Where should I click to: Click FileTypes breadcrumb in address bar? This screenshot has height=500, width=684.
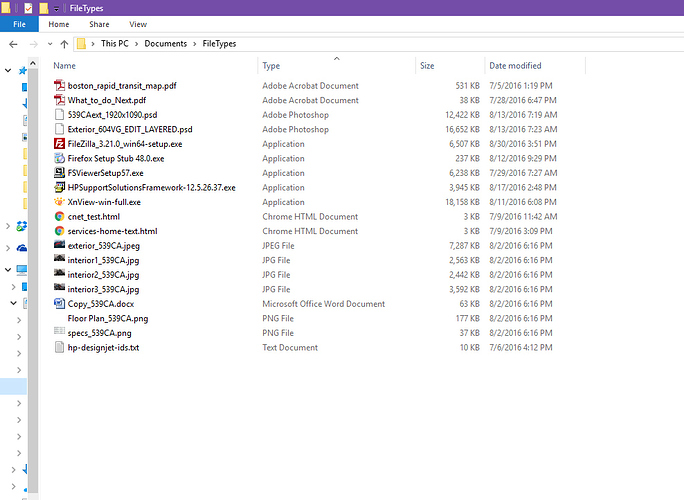(x=219, y=44)
